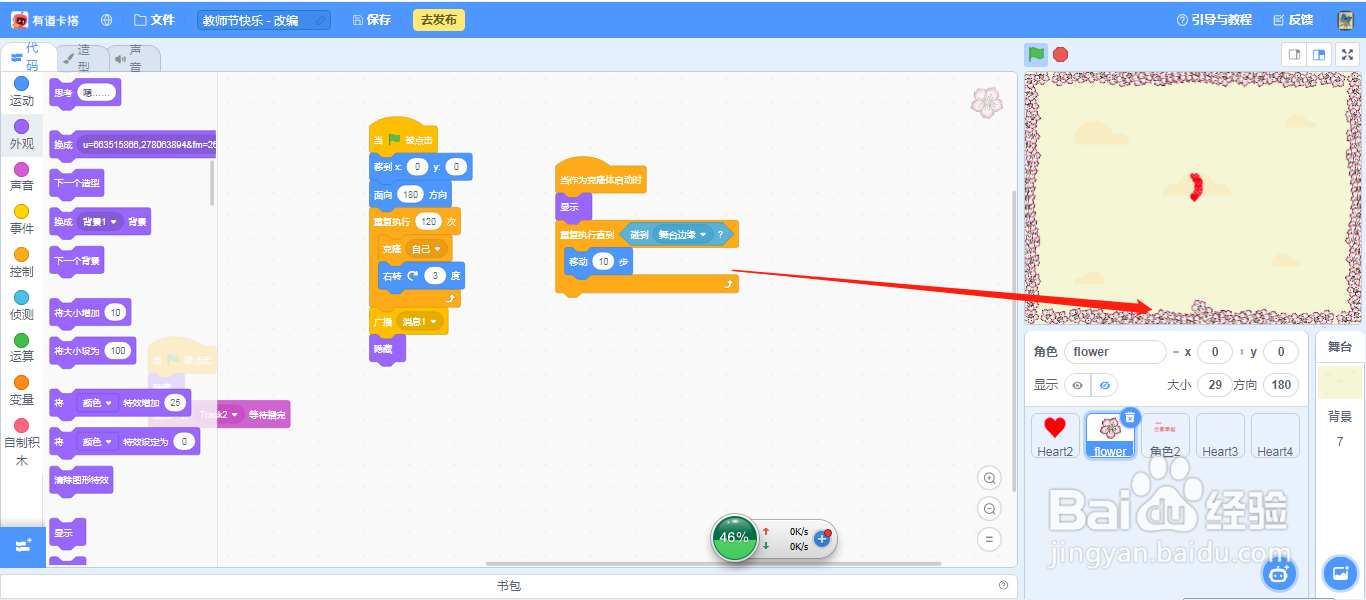Click 保存 save button
This screenshot has height=600, width=1366.
372,20
